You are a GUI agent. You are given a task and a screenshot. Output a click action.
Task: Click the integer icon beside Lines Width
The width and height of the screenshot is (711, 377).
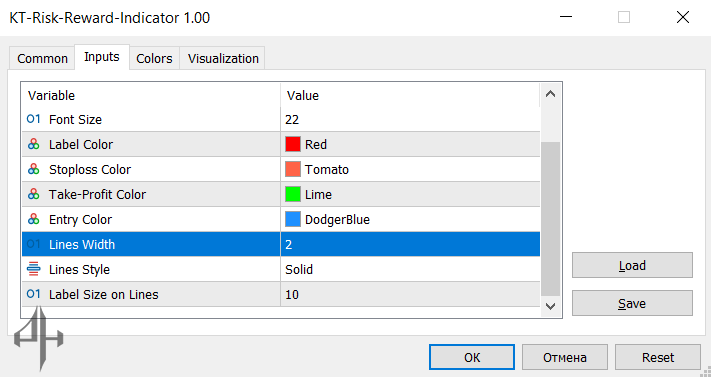34,244
